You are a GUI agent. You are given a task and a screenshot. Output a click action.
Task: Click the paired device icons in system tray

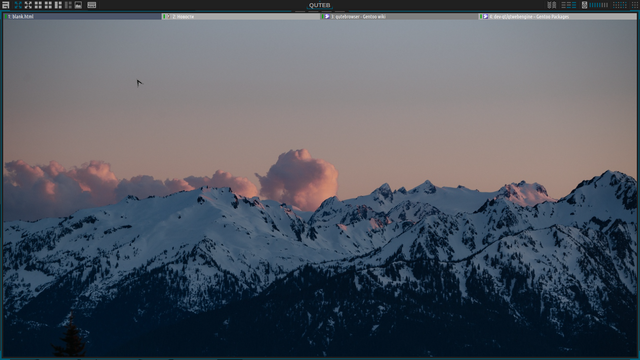click(x=551, y=5)
